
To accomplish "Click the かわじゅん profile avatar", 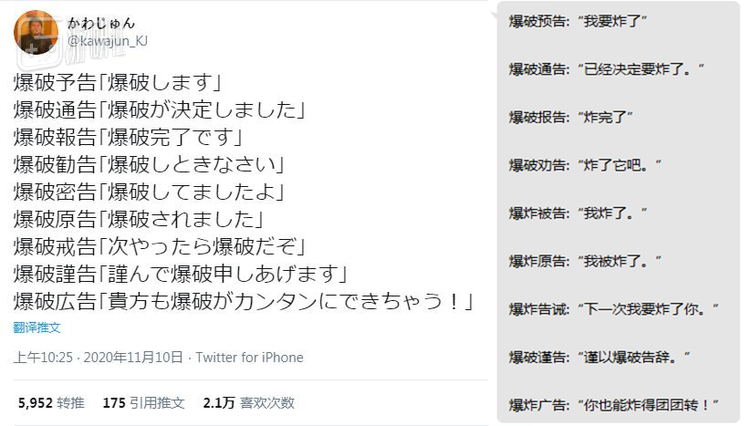I will [35, 32].
